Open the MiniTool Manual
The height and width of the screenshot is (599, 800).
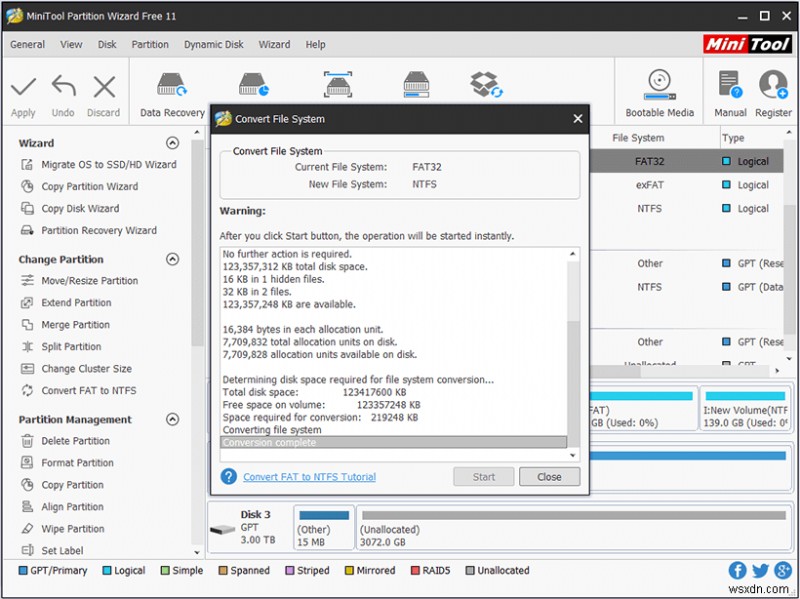pyautogui.click(x=729, y=90)
